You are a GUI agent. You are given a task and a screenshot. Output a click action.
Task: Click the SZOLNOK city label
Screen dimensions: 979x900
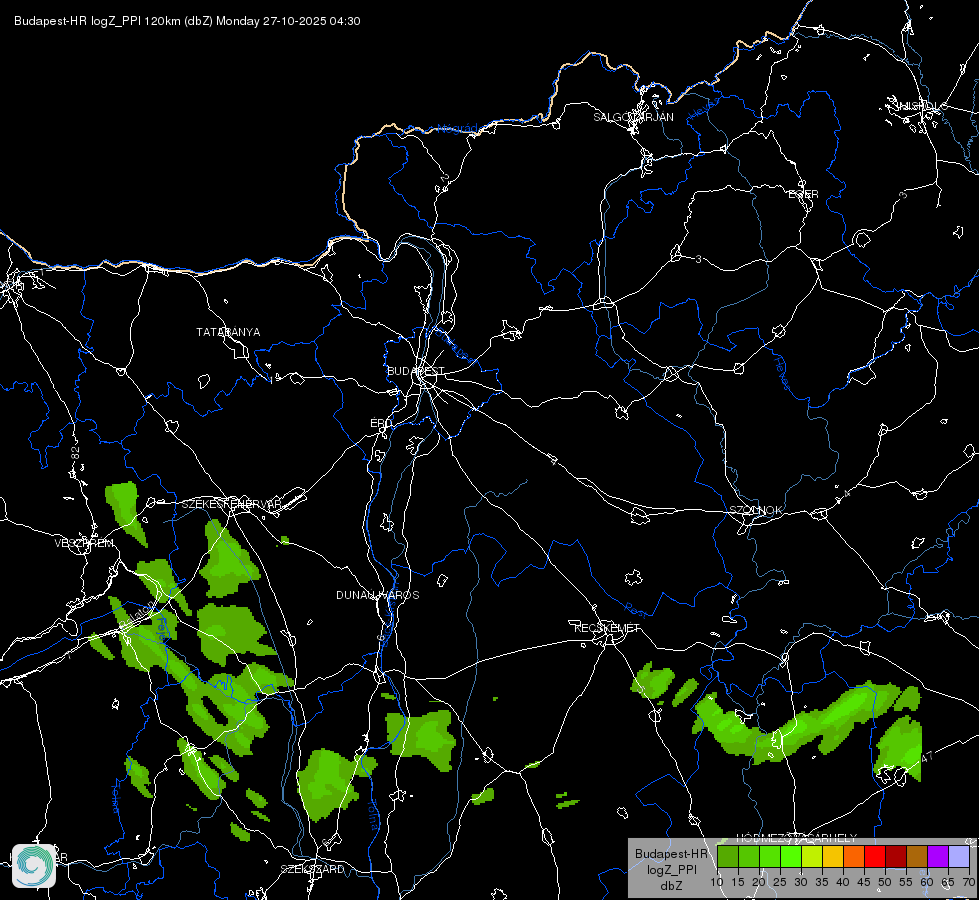coord(755,510)
